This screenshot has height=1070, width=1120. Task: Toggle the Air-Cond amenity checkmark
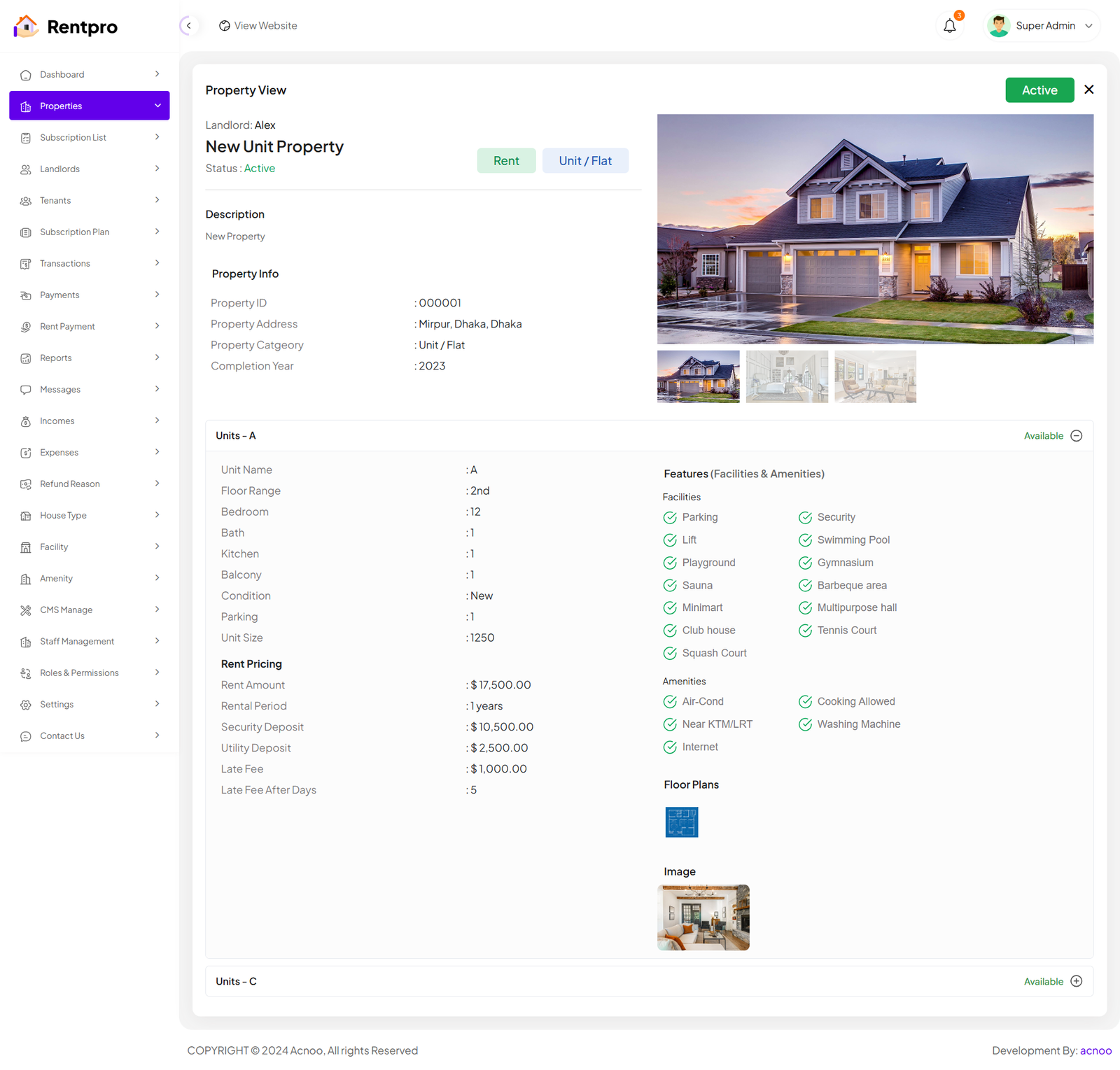[x=670, y=702]
